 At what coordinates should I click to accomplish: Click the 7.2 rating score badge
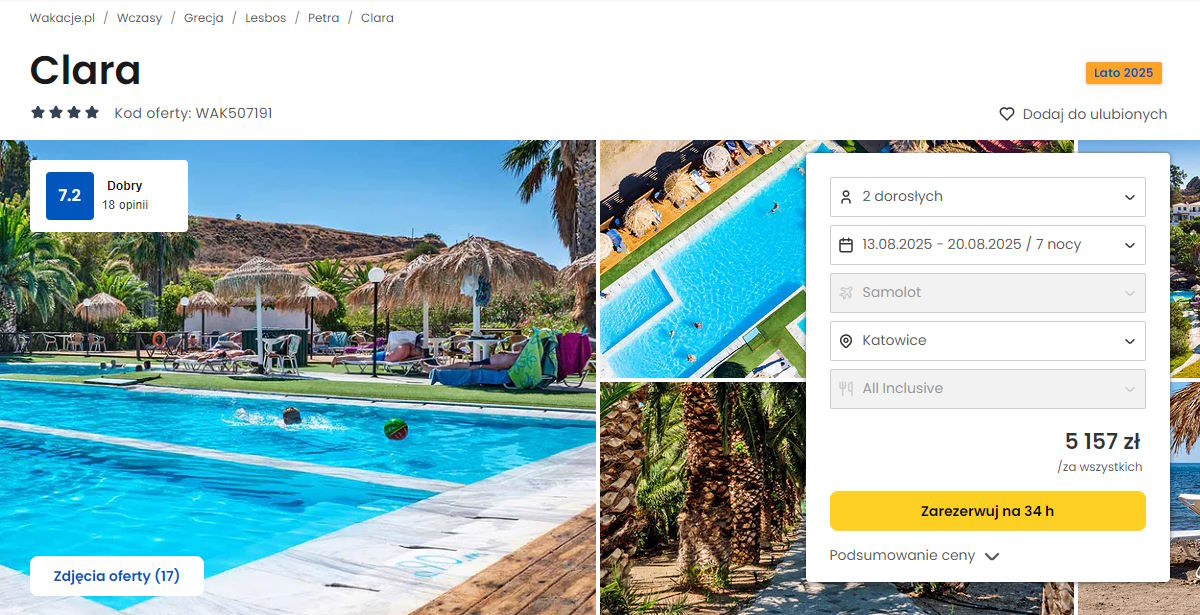tap(70, 196)
